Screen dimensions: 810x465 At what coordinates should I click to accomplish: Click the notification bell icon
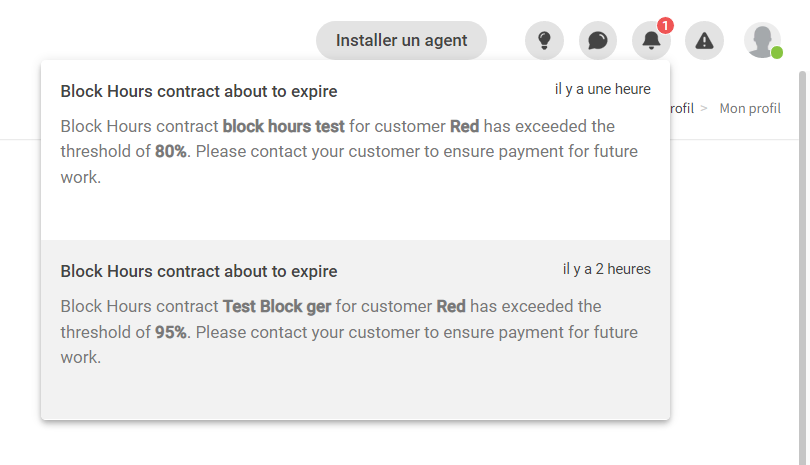(651, 40)
